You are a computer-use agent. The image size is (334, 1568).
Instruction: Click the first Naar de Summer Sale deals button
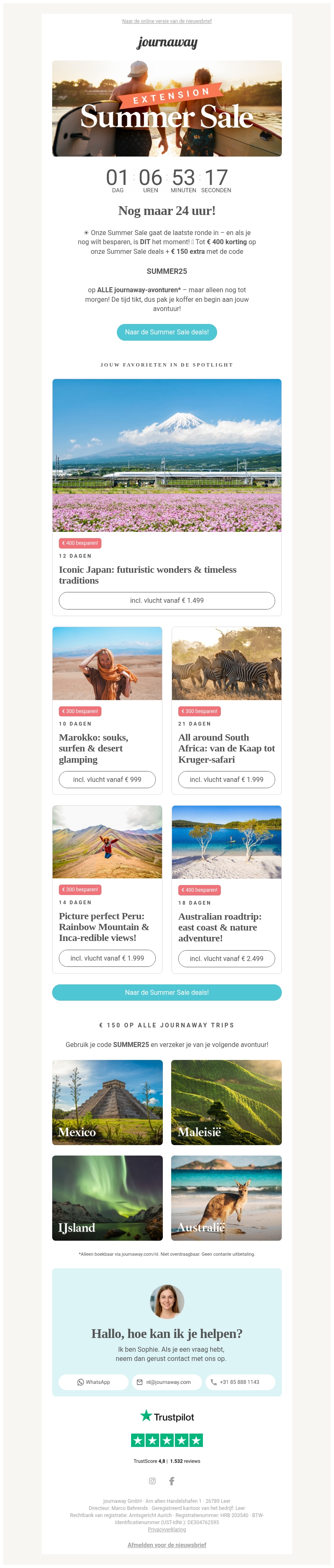click(167, 332)
